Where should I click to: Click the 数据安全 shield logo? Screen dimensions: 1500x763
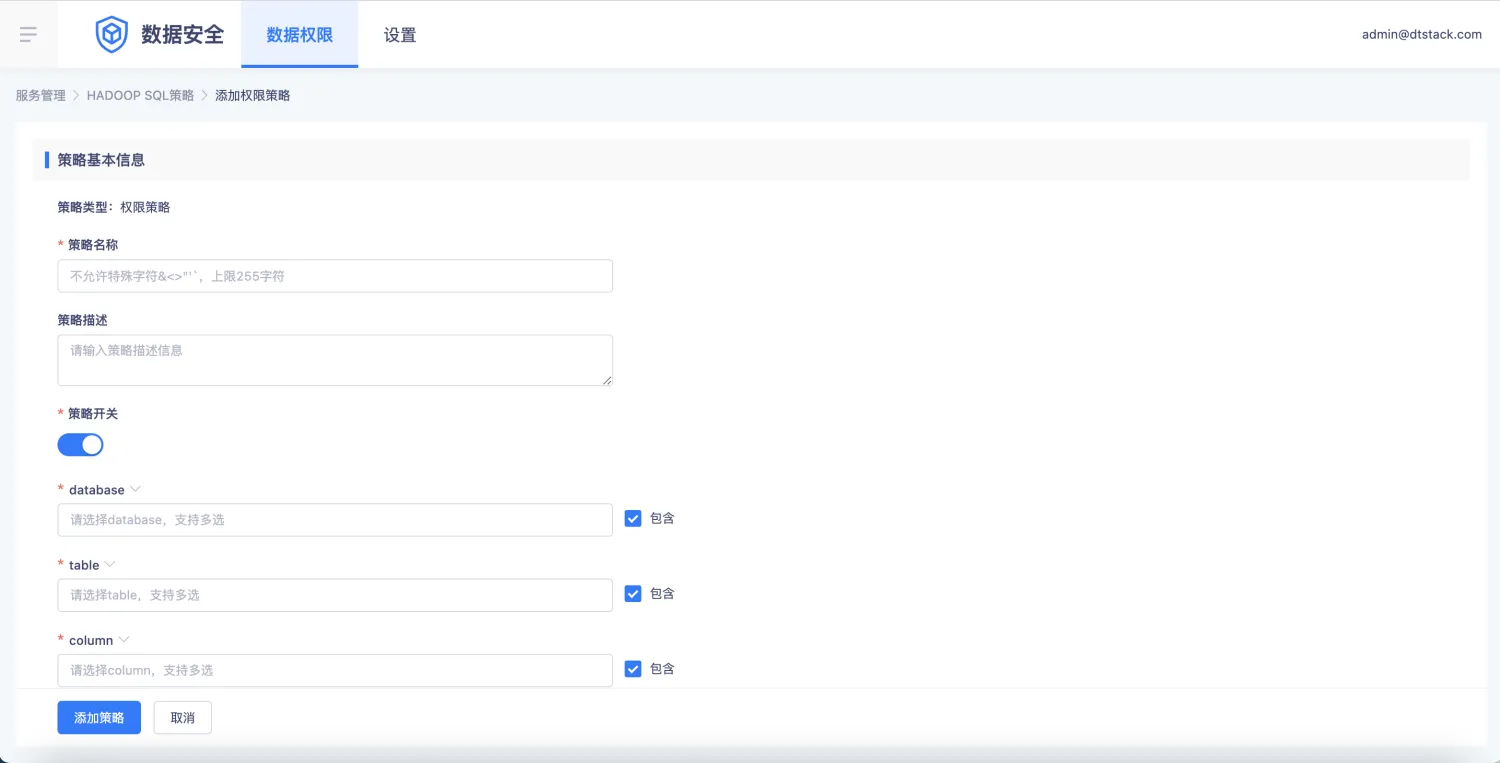[111, 35]
